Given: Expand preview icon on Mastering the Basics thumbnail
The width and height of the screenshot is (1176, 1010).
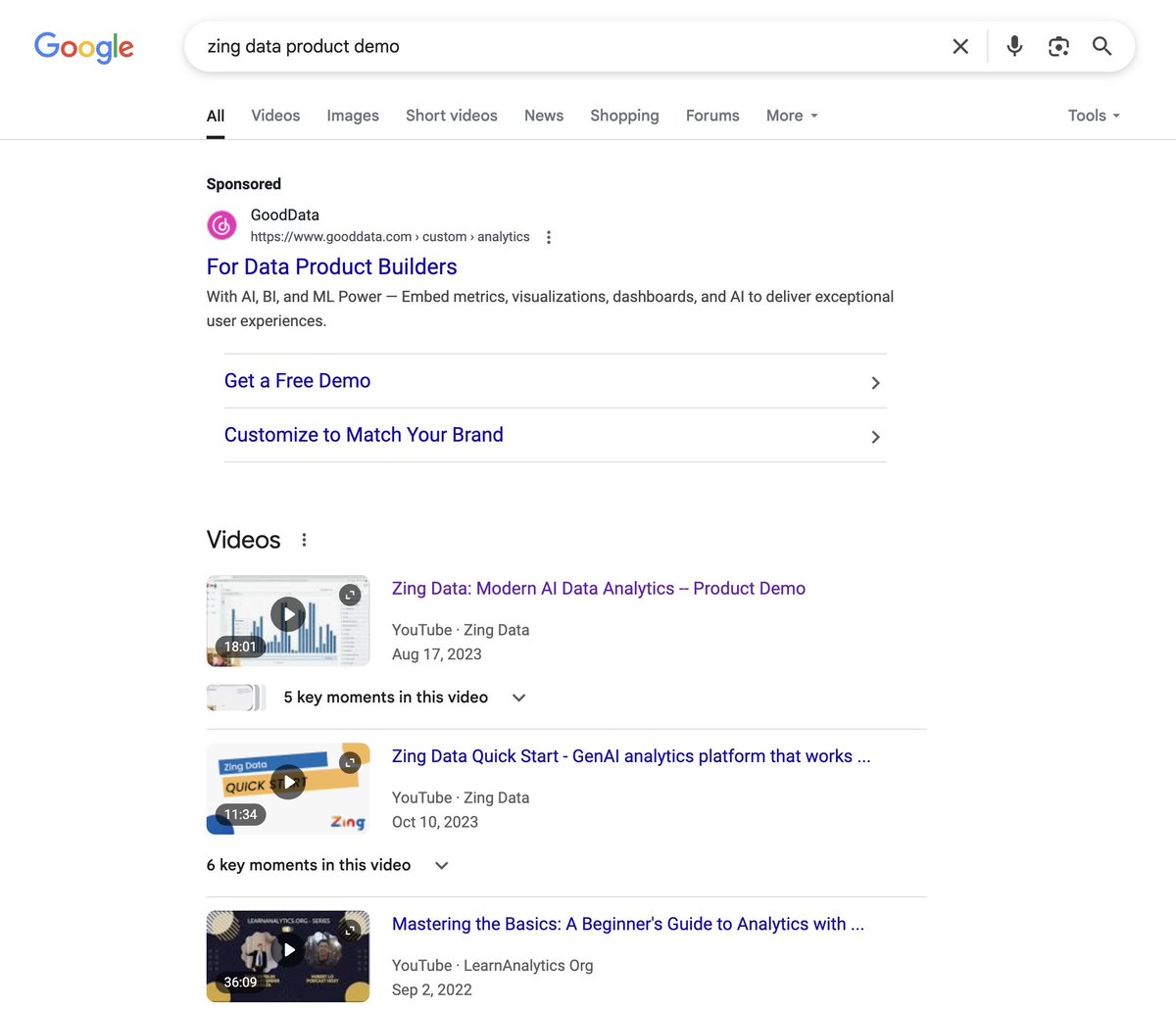Looking at the screenshot, I should coord(350,930).
